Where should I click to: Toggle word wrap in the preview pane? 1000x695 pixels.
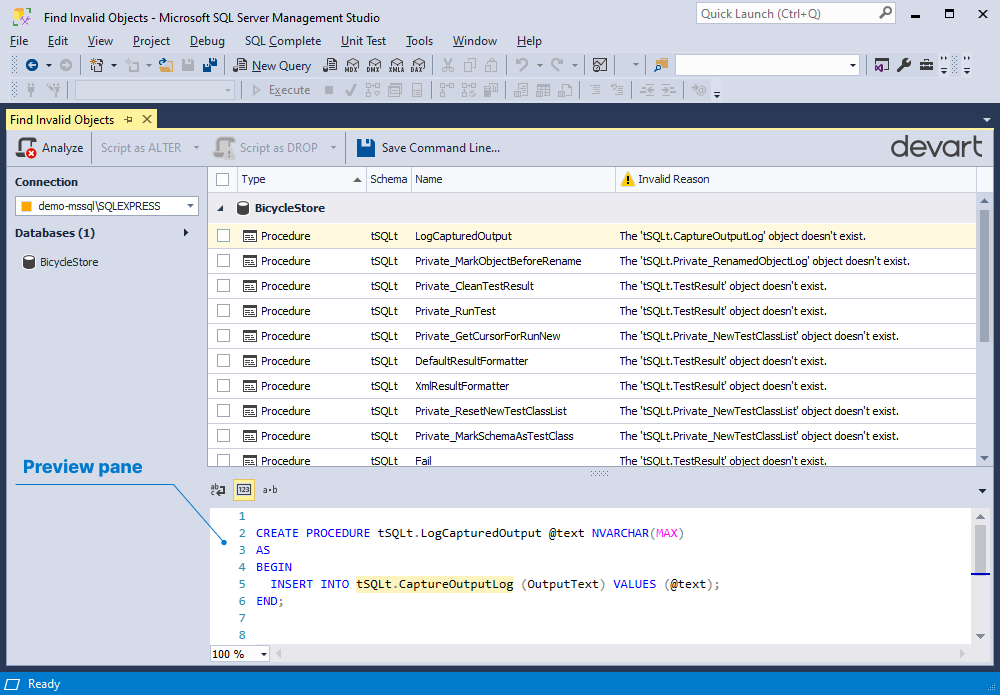(218, 490)
